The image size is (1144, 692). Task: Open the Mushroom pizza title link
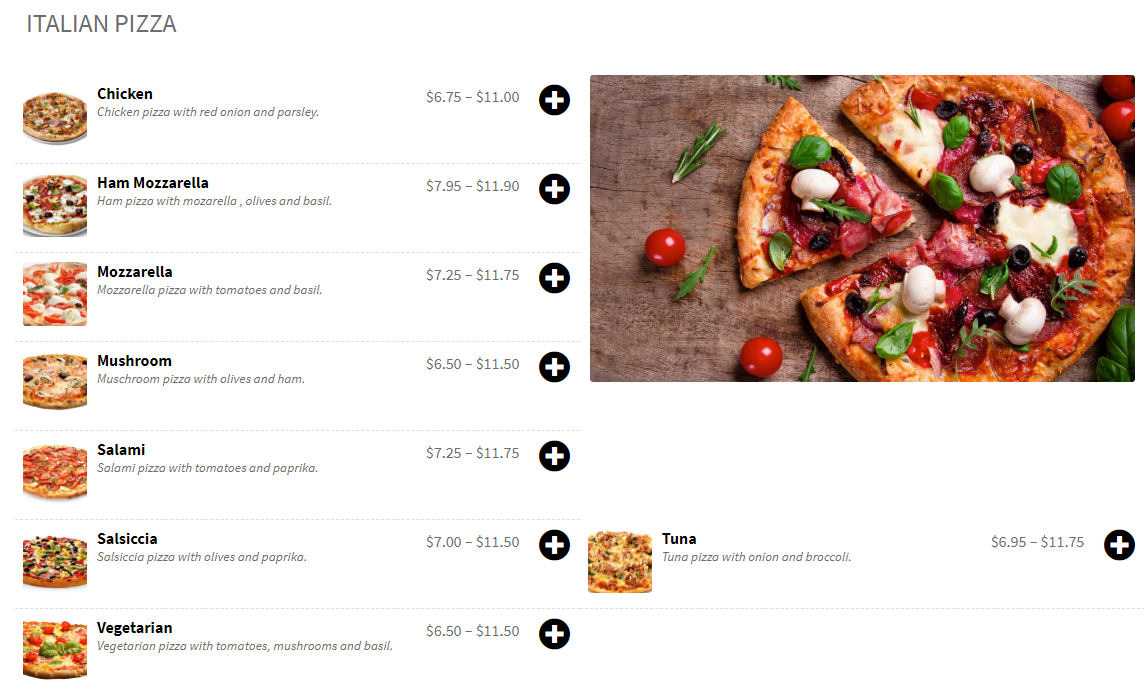click(x=134, y=361)
